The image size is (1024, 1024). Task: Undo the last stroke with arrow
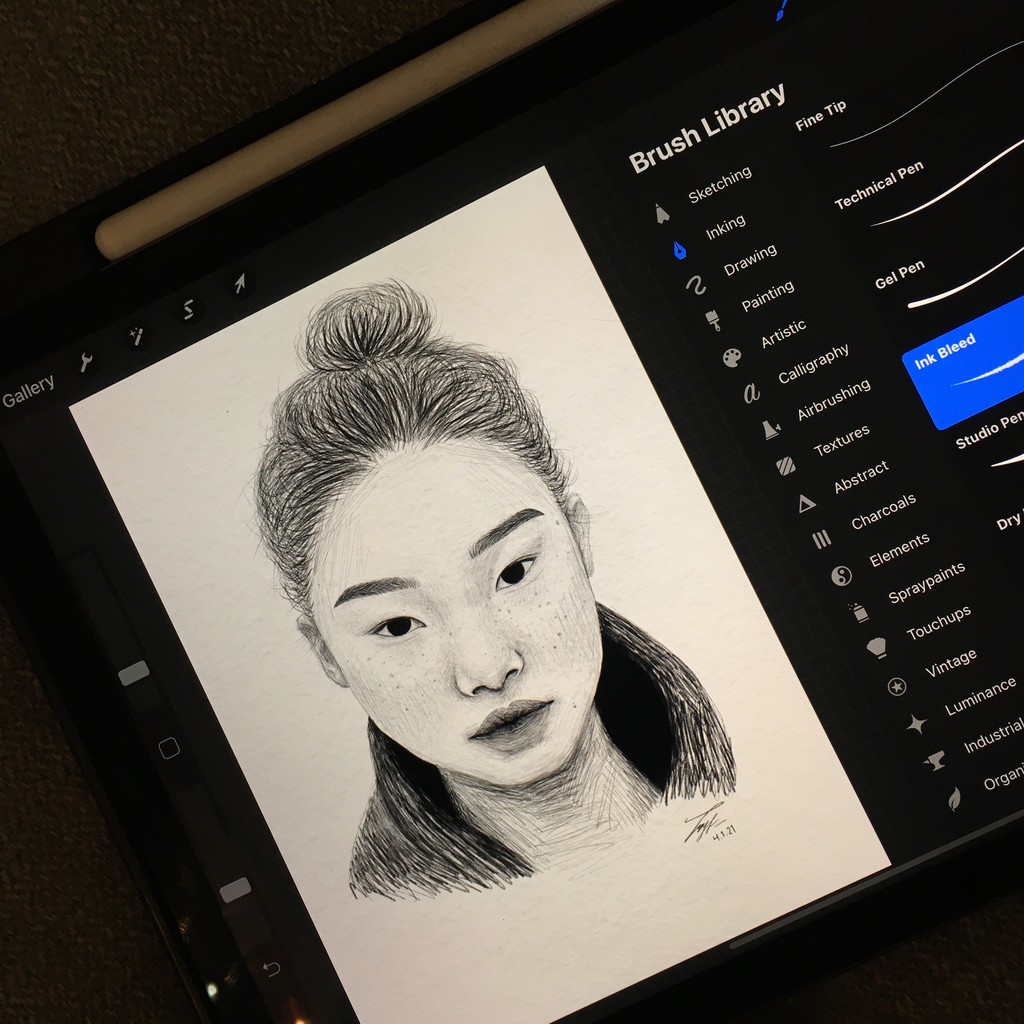point(271,968)
